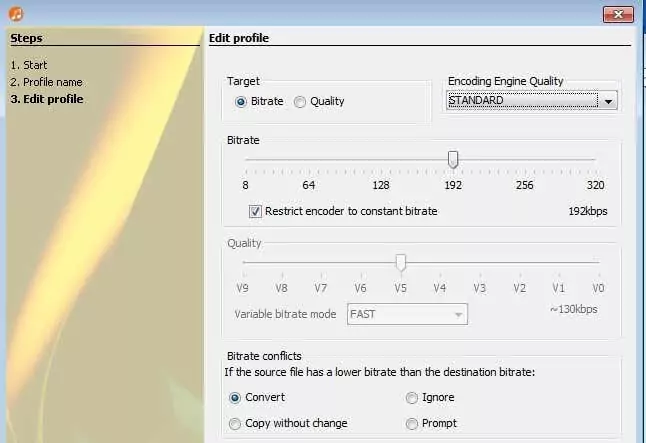Select the Convert radio option
Viewport: 646px width, 443px height.
[235, 397]
